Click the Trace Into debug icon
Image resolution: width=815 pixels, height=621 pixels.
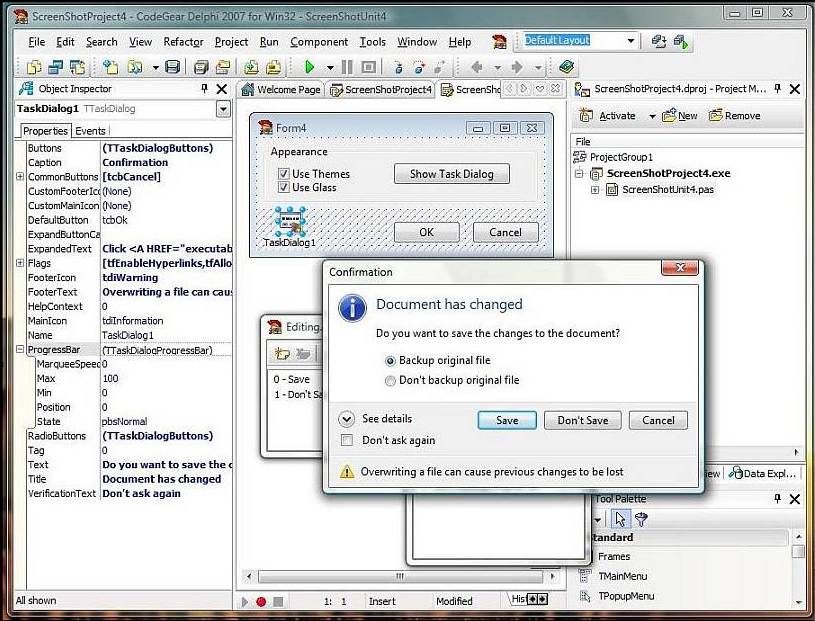tap(398, 67)
